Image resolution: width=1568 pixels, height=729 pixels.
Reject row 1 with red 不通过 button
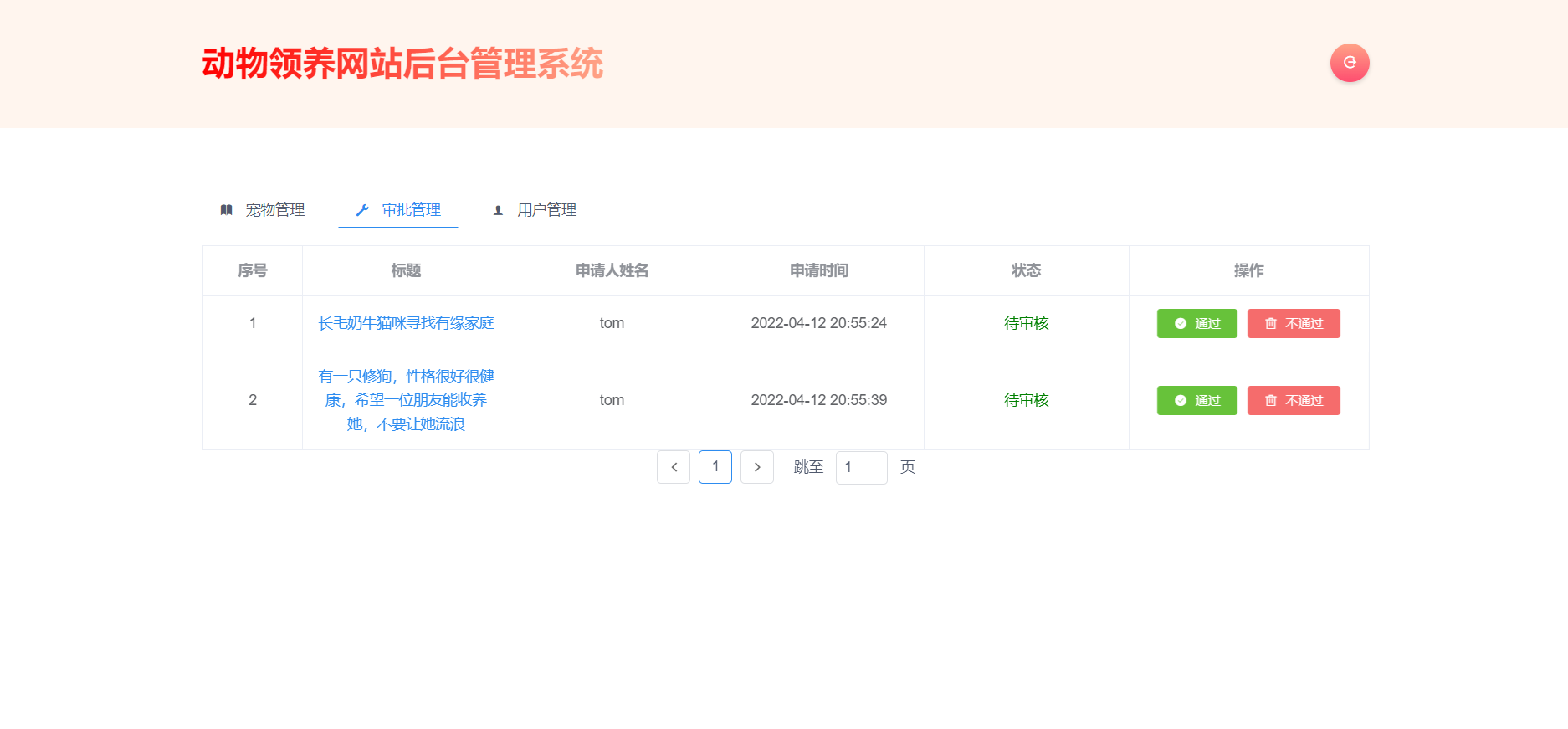(1294, 324)
